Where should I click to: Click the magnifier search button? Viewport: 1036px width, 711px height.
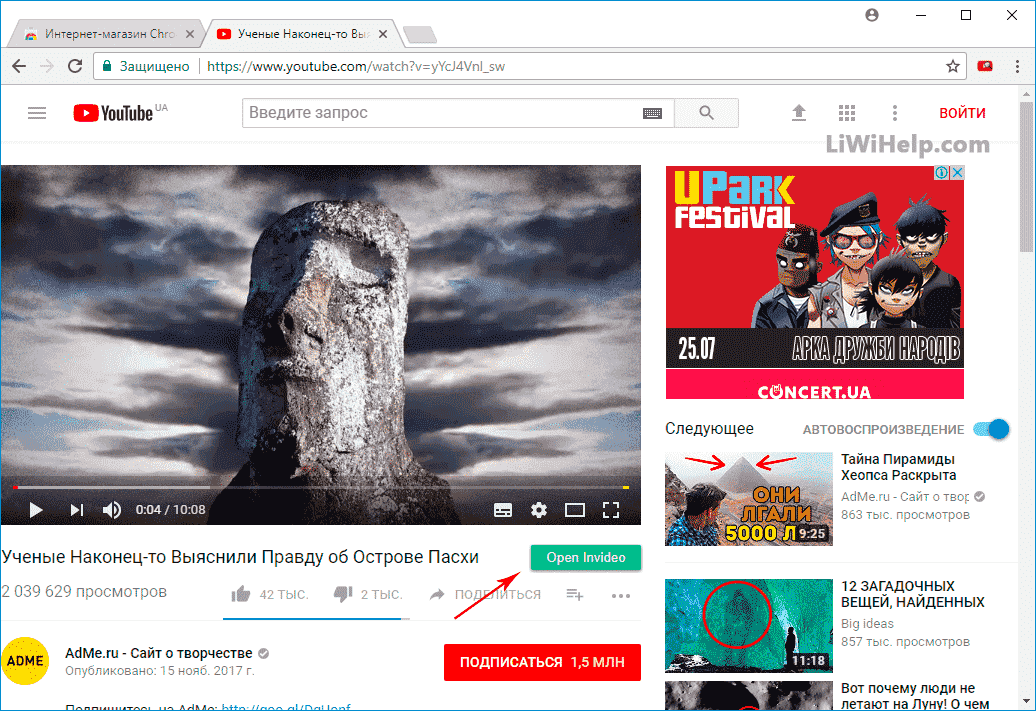click(x=706, y=113)
